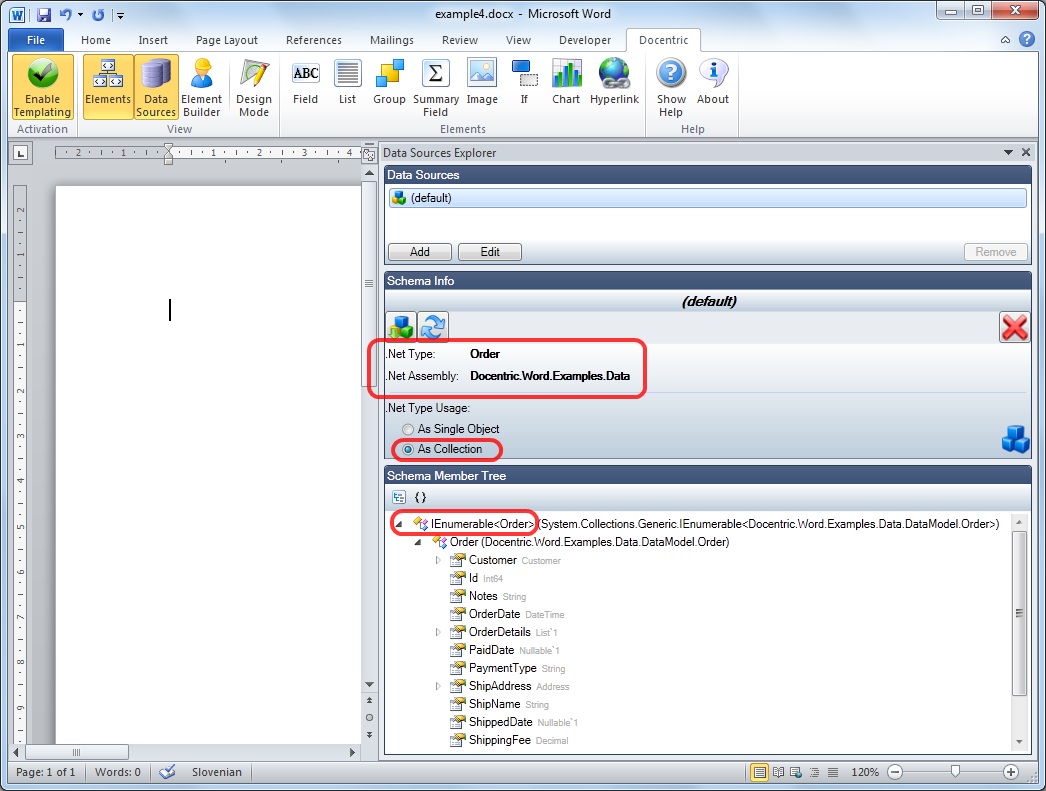Click the Undo icon in quick access toolbar
Screen dimensions: 1046x791
pos(65,14)
